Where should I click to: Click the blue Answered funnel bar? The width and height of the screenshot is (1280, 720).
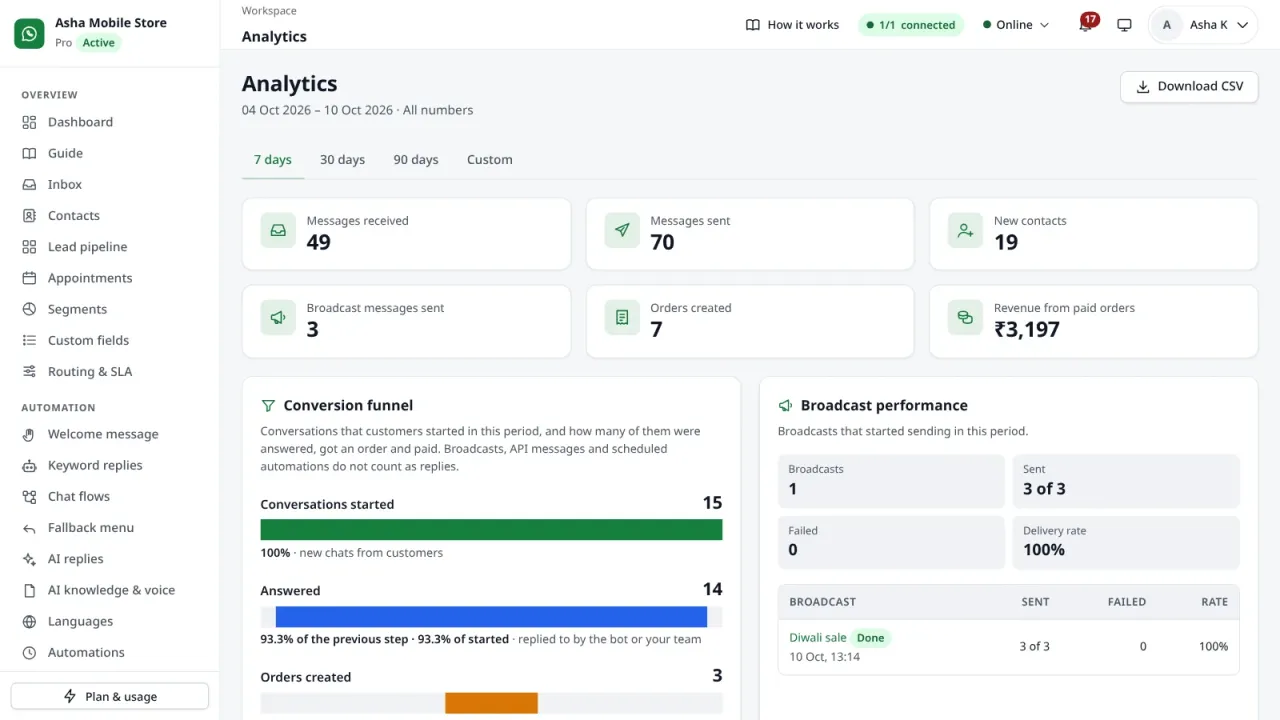tap(491, 617)
